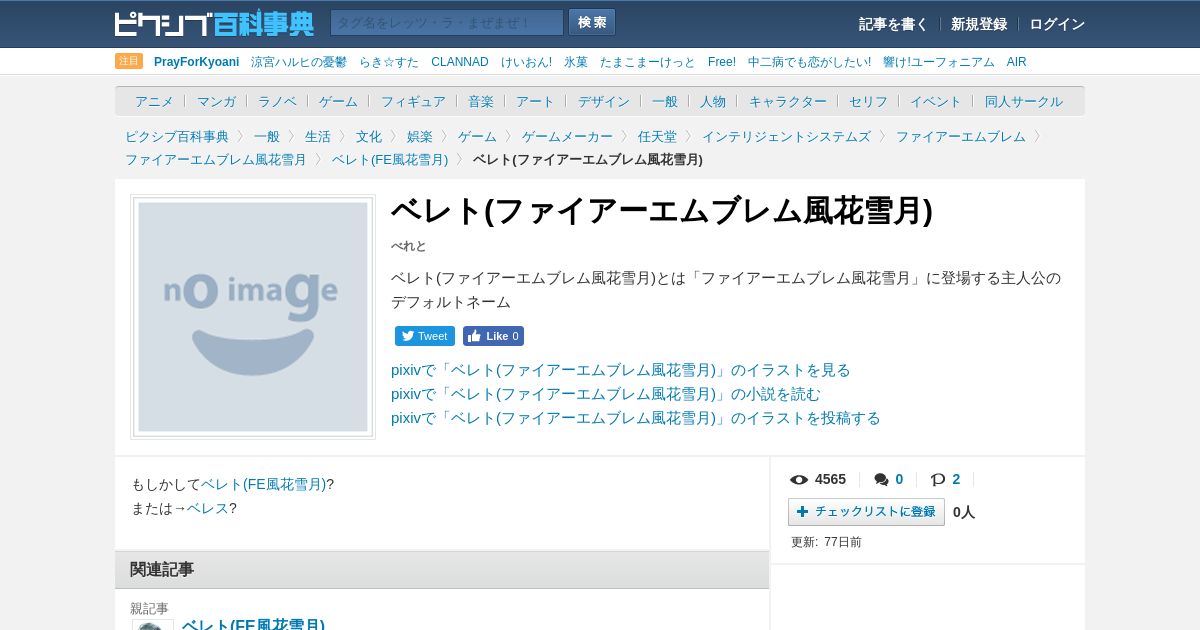
Task: Open the 涼宮ハルヒの憂鬱 trending tag
Action: 299,62
